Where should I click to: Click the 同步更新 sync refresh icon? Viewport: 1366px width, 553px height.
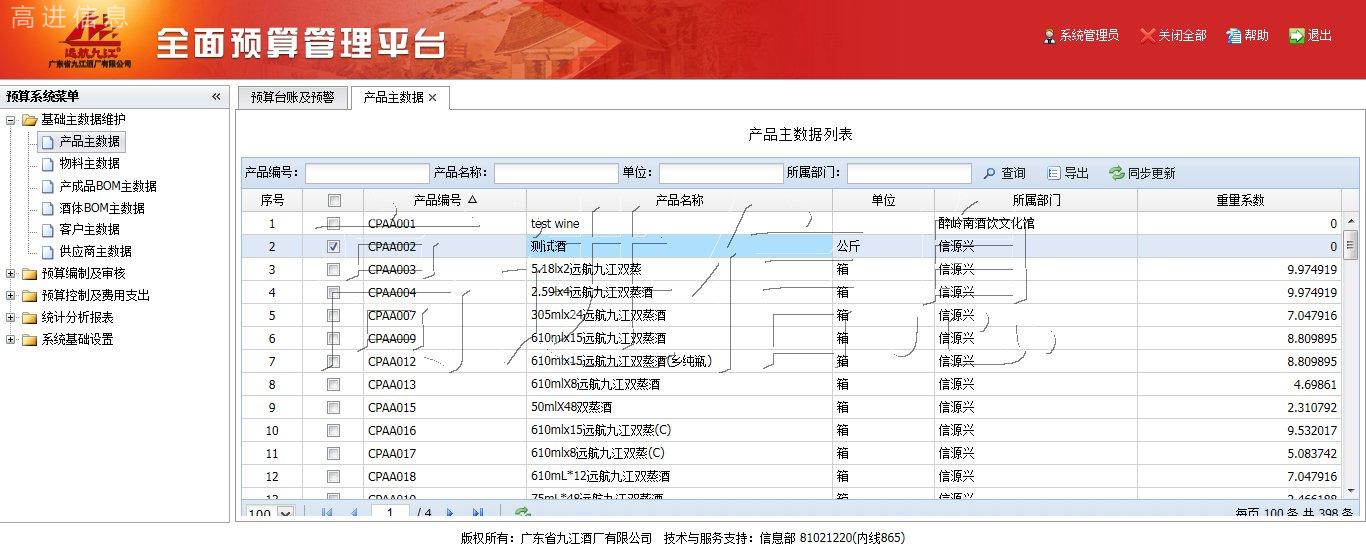tap(1117, 173)
